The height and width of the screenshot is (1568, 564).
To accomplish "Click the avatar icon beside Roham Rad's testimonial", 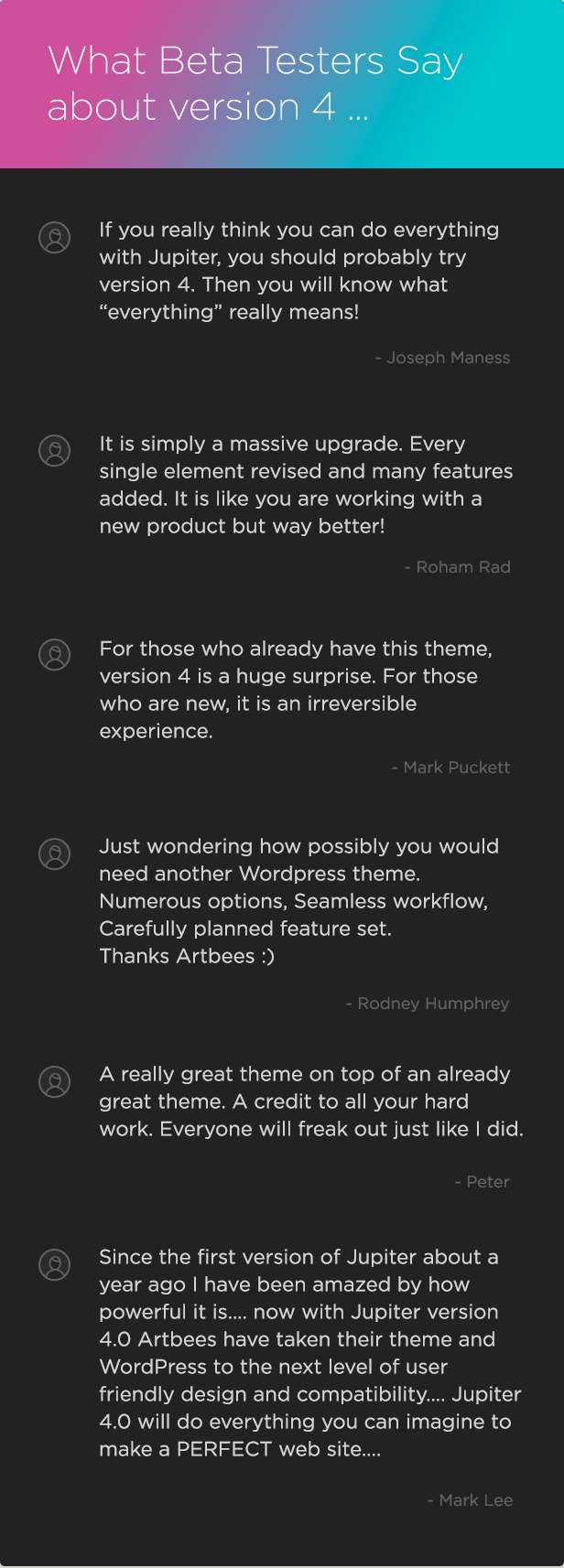I will point(55,450).
